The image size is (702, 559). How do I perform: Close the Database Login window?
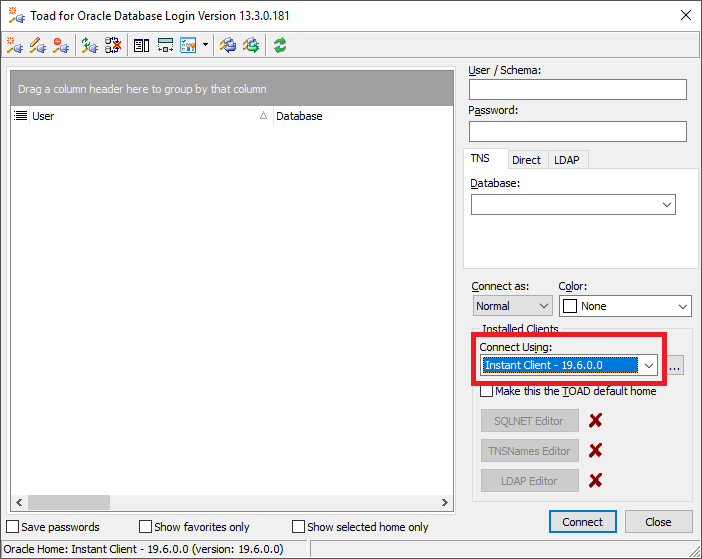pyautogui.click(x=685, y=15)
